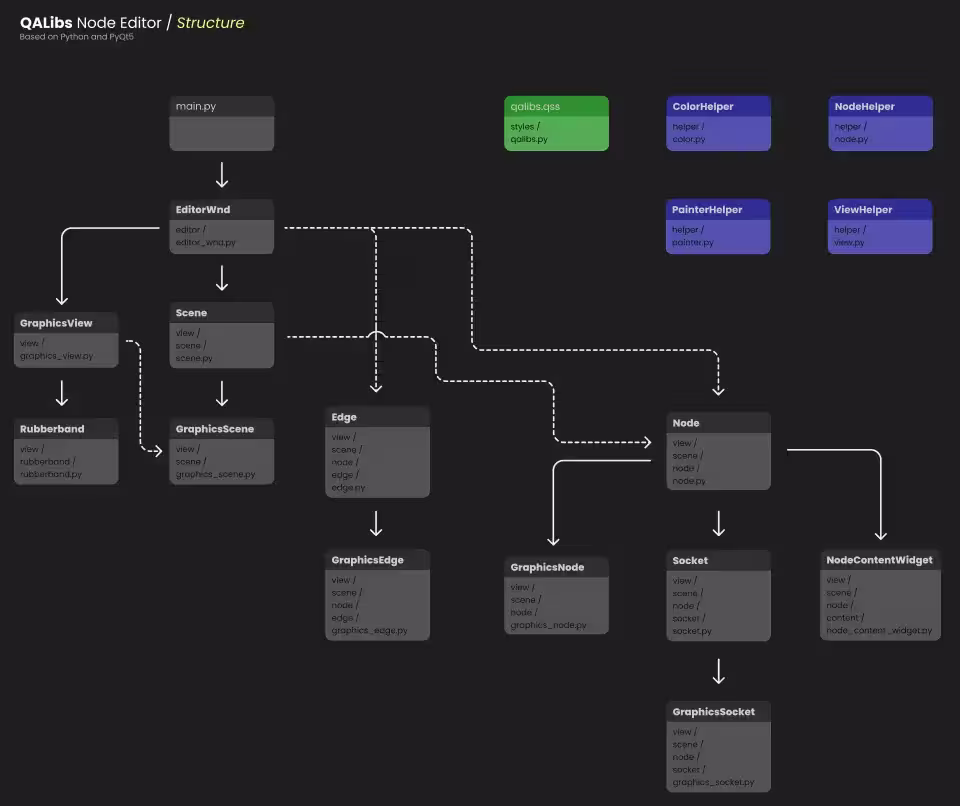This screenshot has height=806, width=960.
Task: Select the Rubberband node title
Action: [x=52, y=429]
